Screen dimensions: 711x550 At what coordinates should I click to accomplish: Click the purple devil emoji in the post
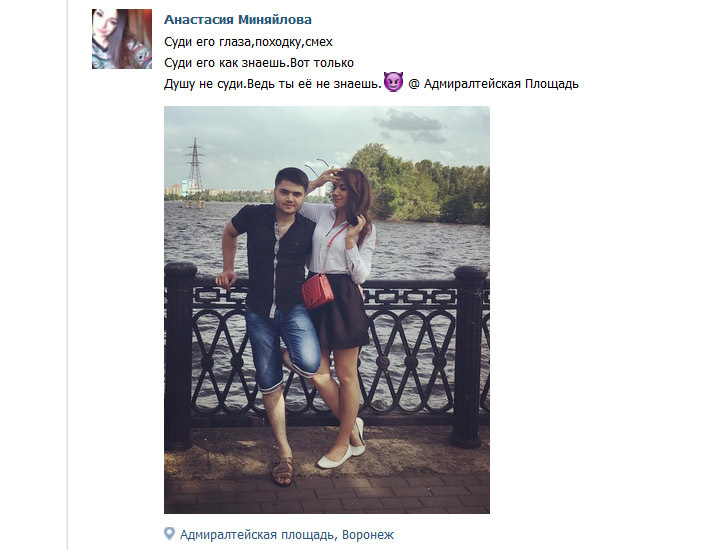pos(393,82)
